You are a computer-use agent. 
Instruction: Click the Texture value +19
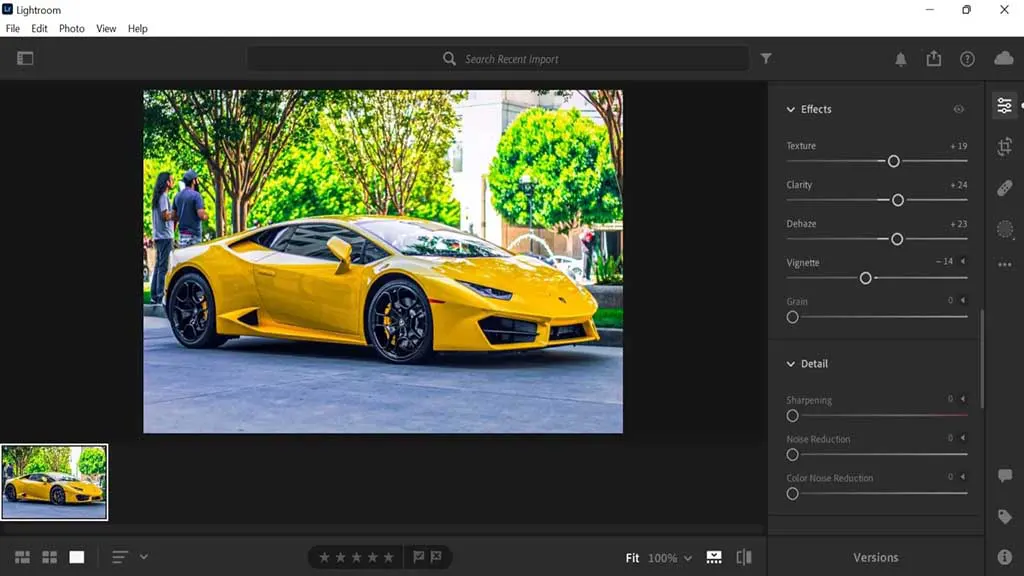point(958,146)
